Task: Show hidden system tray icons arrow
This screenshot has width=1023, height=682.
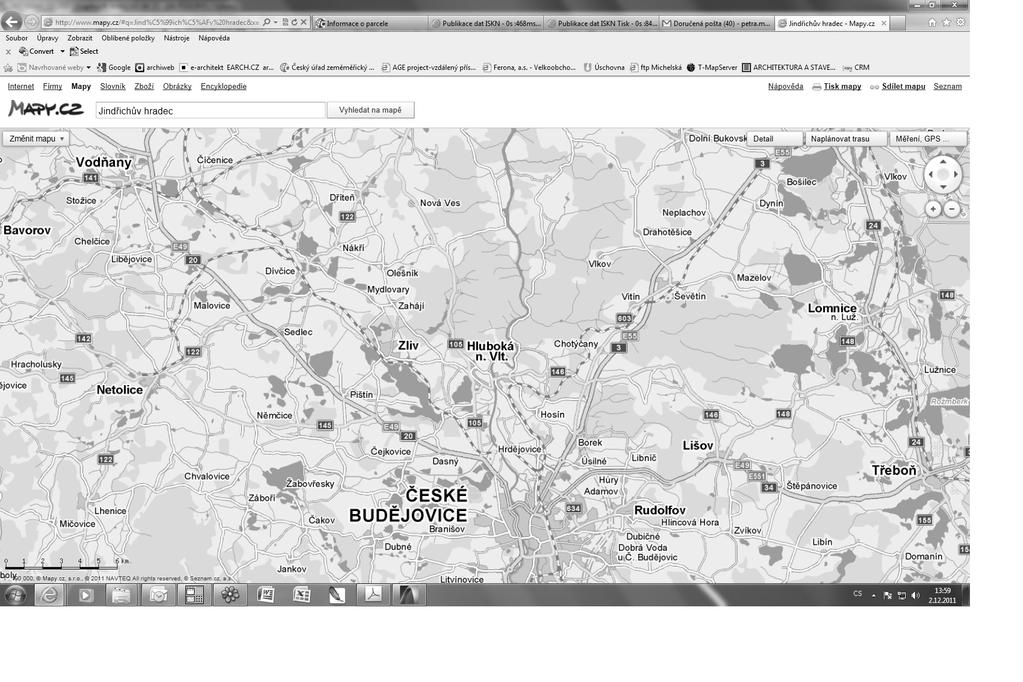Action: pyautogui.click(x=874, y=595)
